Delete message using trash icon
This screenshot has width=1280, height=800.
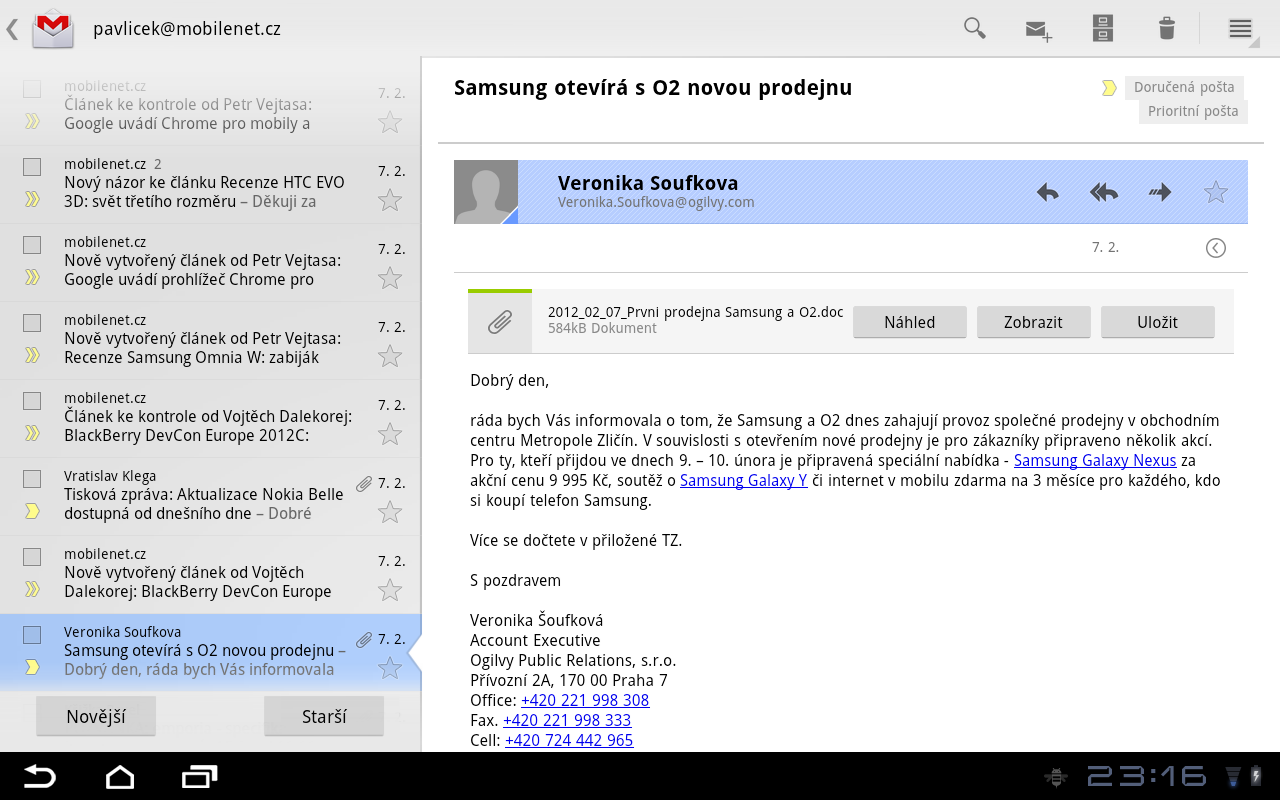[x=1166, y=28]
